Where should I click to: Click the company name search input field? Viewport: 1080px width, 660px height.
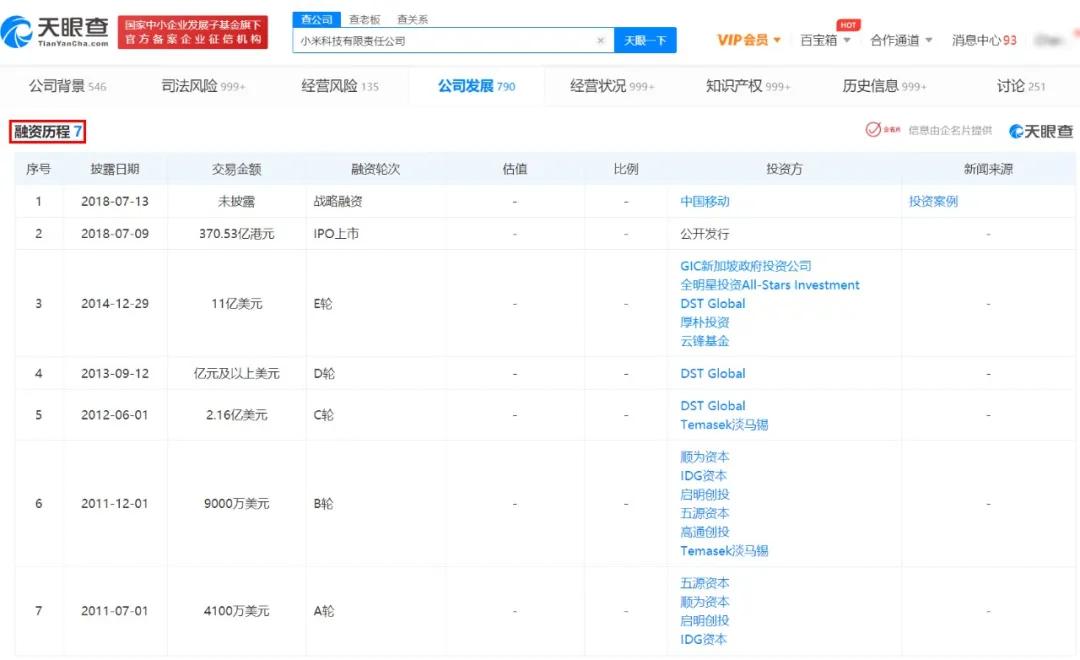[x=440, y=39]
